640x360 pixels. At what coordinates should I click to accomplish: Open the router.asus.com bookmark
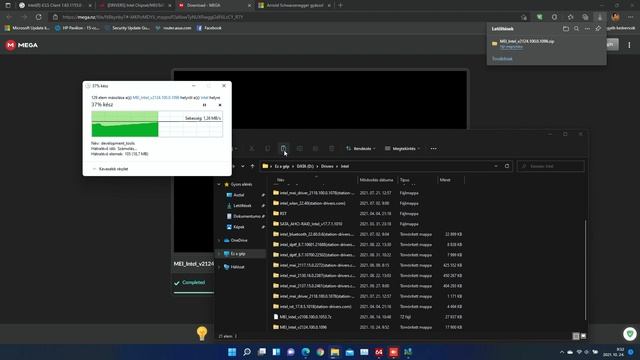[x=173, y=28]
